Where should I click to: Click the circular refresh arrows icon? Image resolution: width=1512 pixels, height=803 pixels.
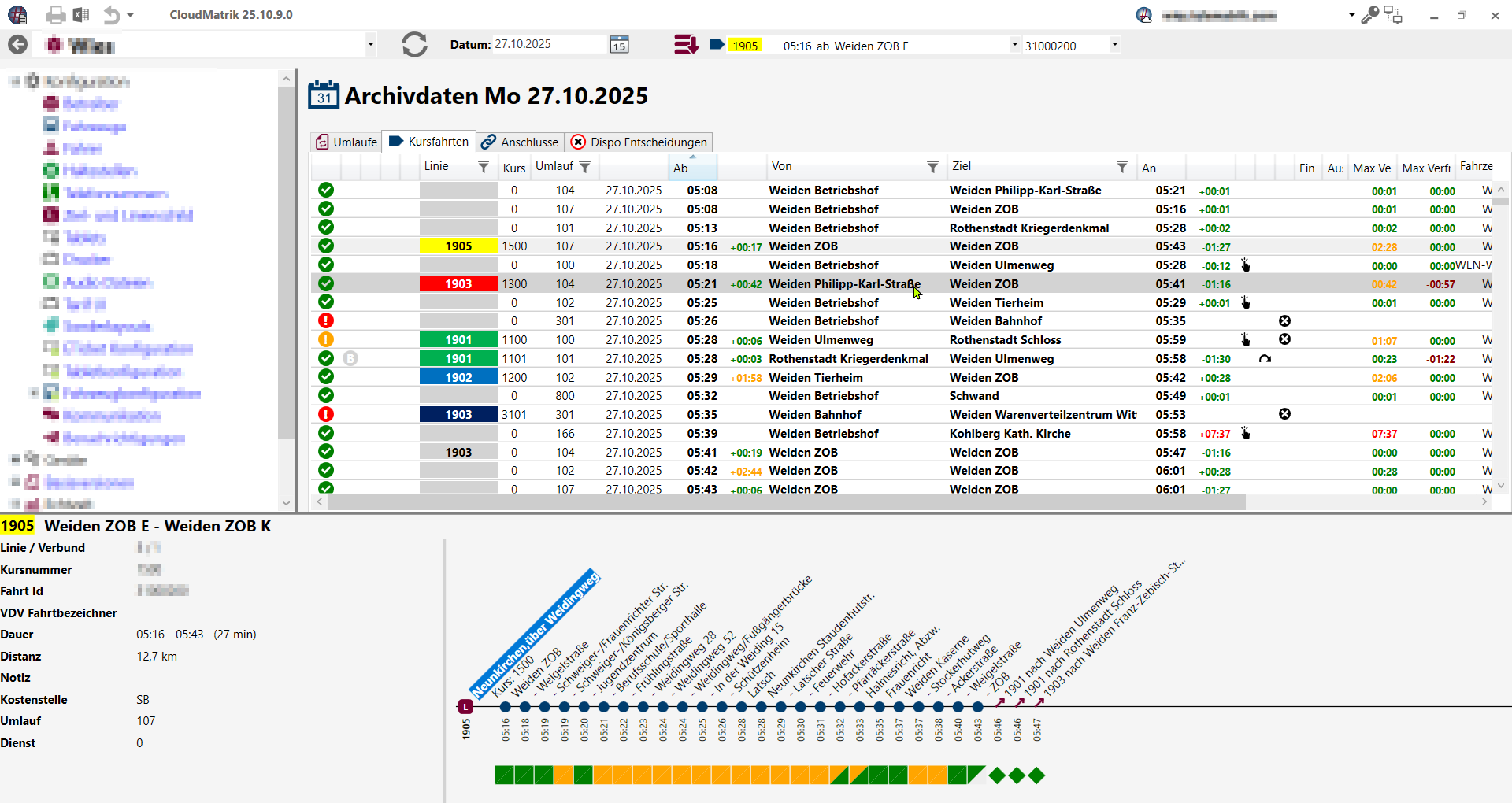click(x=414, y=45)
